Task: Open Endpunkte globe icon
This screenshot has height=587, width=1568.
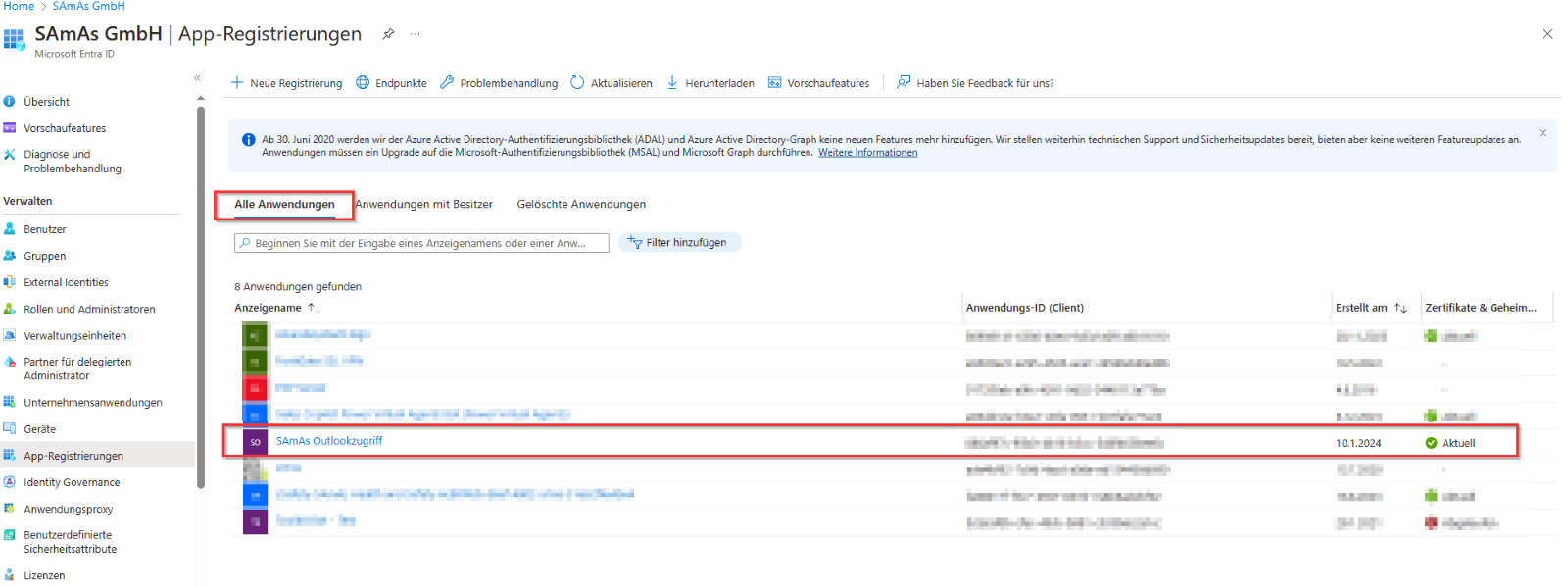Action: (x=363, y=82)
